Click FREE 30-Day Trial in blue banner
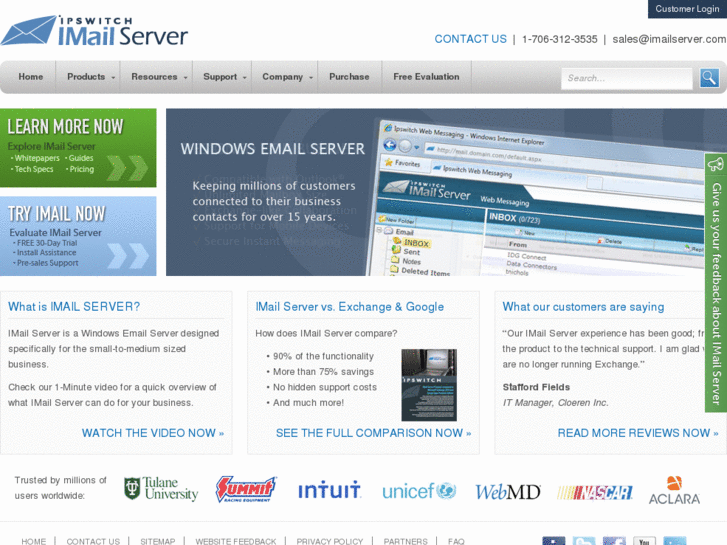The image size is (727, 545). (x=47, y=243)
